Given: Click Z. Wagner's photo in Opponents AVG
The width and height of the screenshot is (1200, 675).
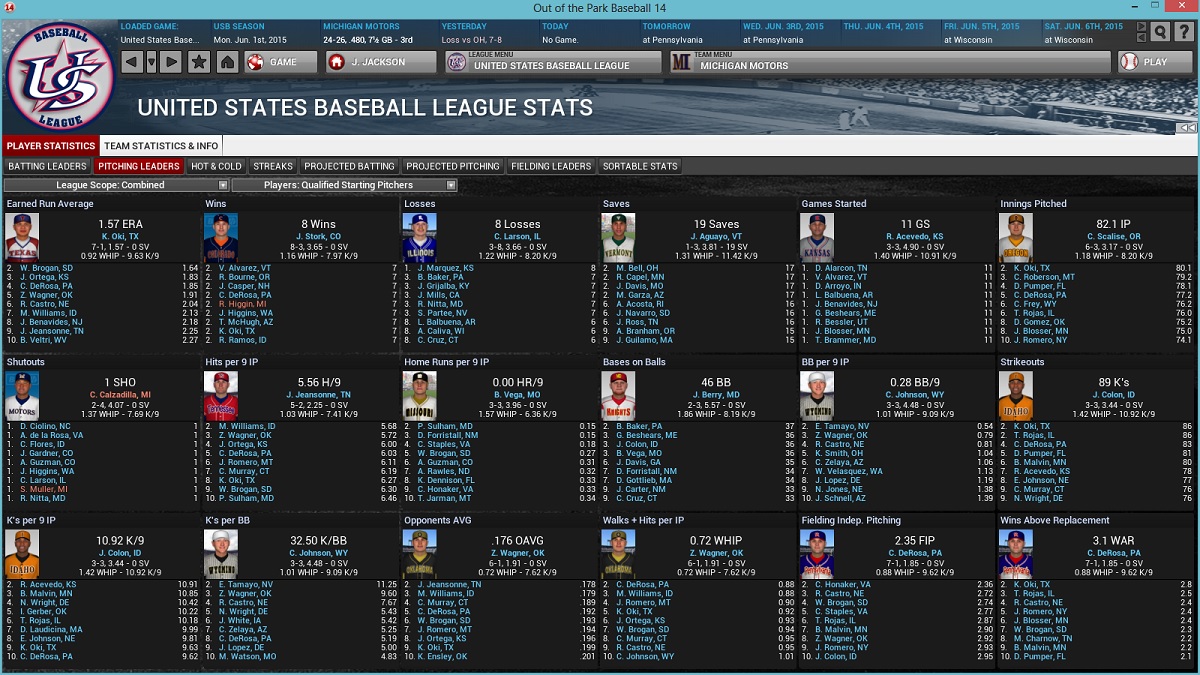Looking at the screenshot, I should coord(420,553).
